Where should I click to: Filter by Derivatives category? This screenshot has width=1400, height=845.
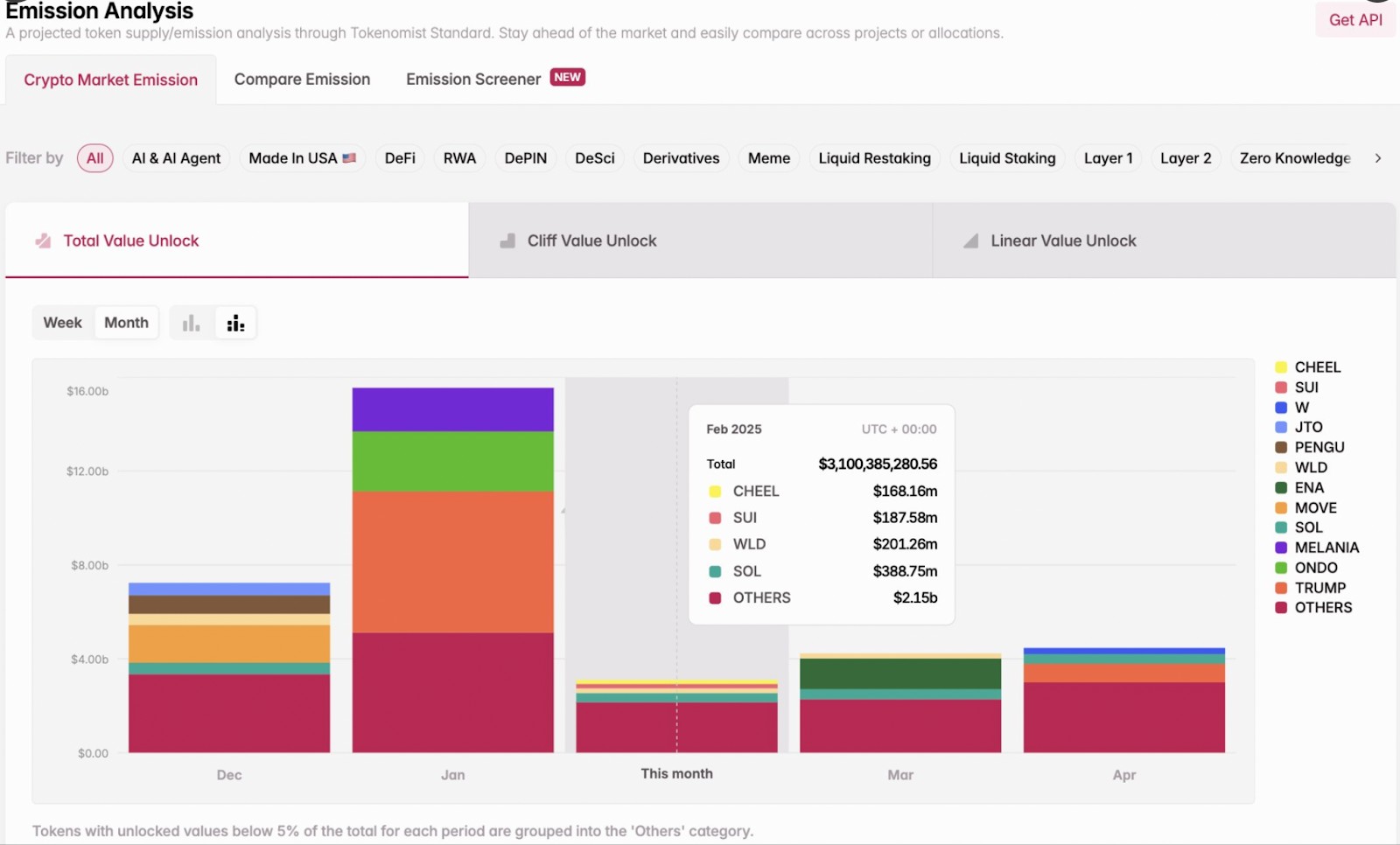click(x=681, y=158)
